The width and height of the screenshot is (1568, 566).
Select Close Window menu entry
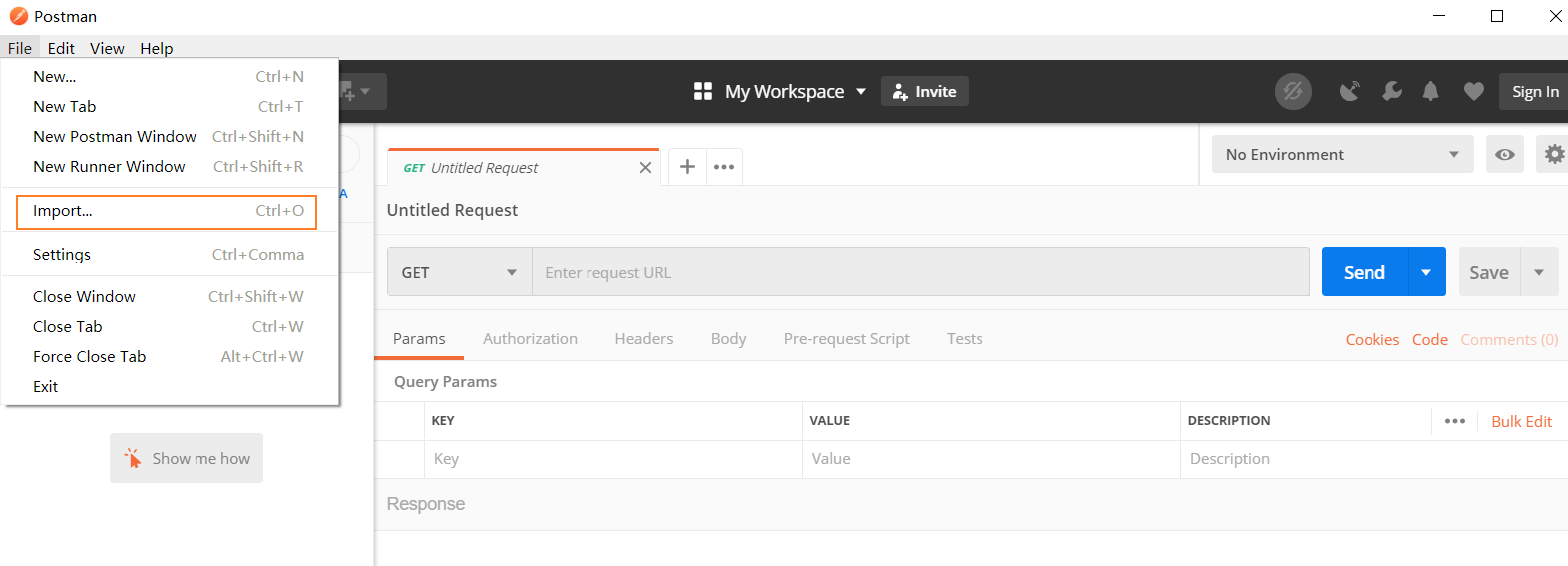click(x=170, y=296)
